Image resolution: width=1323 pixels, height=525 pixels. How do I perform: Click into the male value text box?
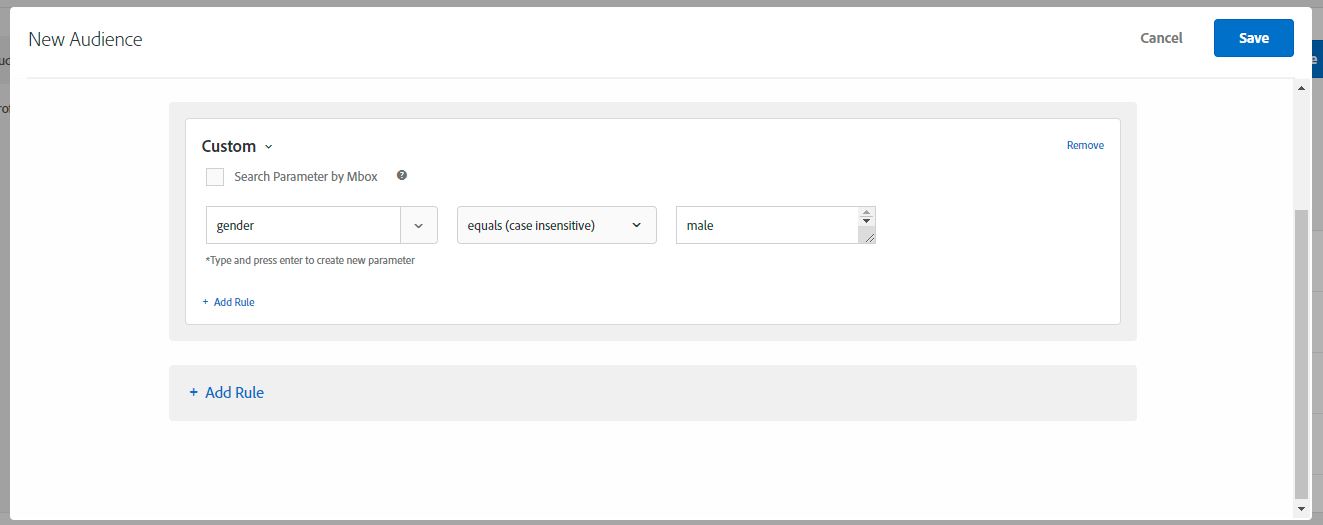click(x=767, y=225)
